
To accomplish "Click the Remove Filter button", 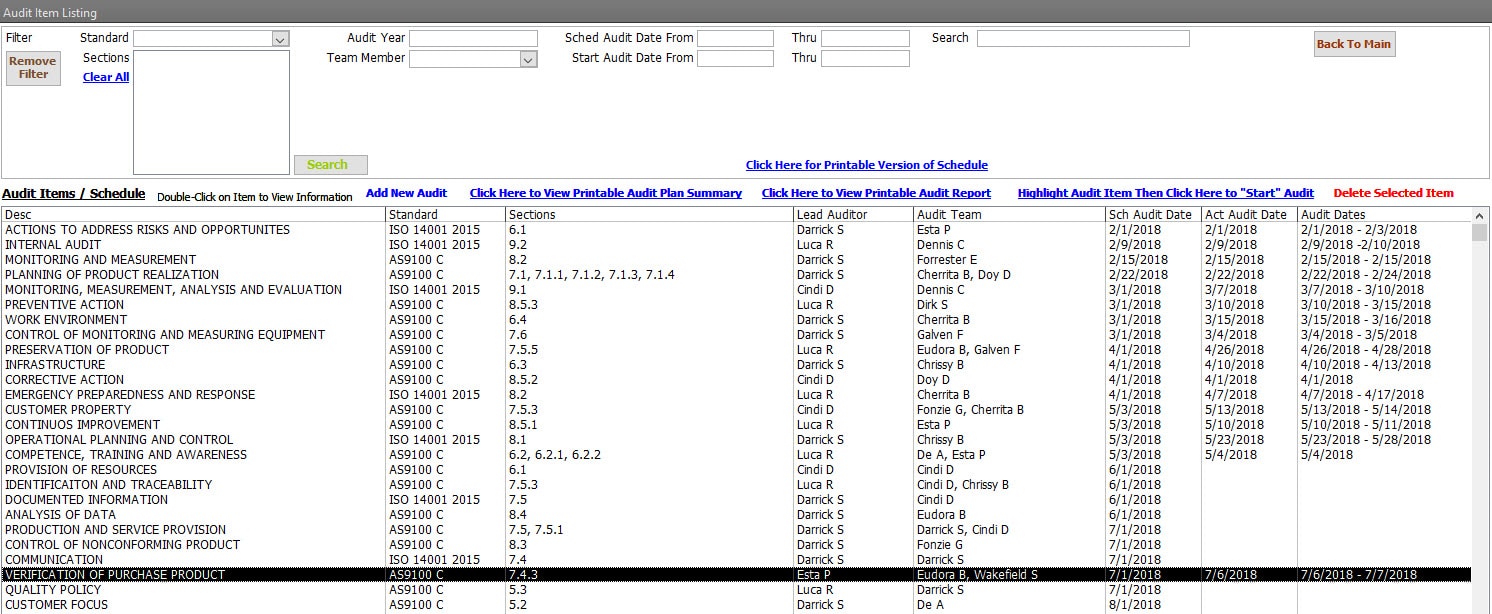I will (33, 68).
